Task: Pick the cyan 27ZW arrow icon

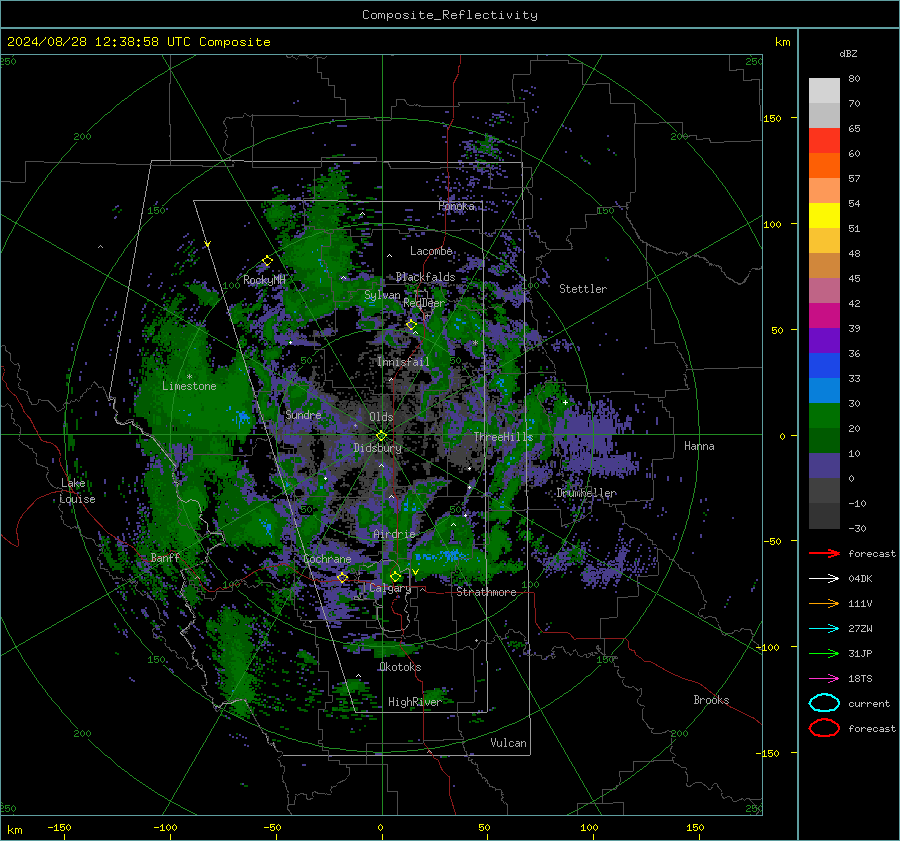Action: [x=824, y=629]
